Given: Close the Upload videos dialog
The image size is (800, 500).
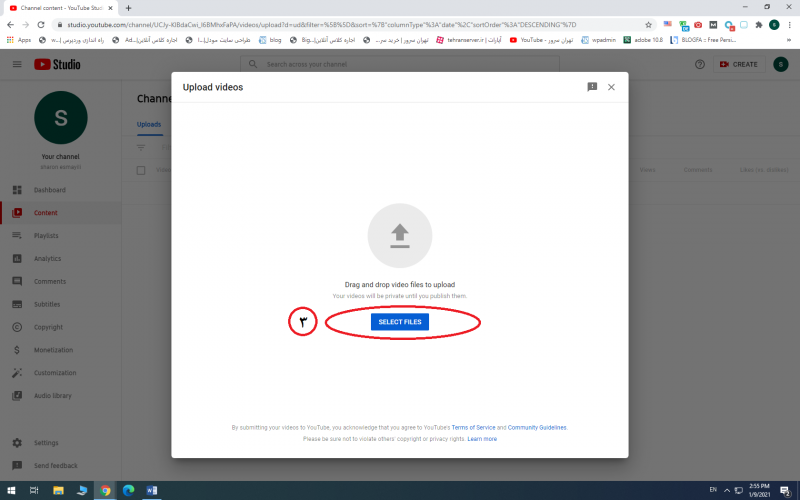Looking at the screenshot, I should tap(611, 87).
